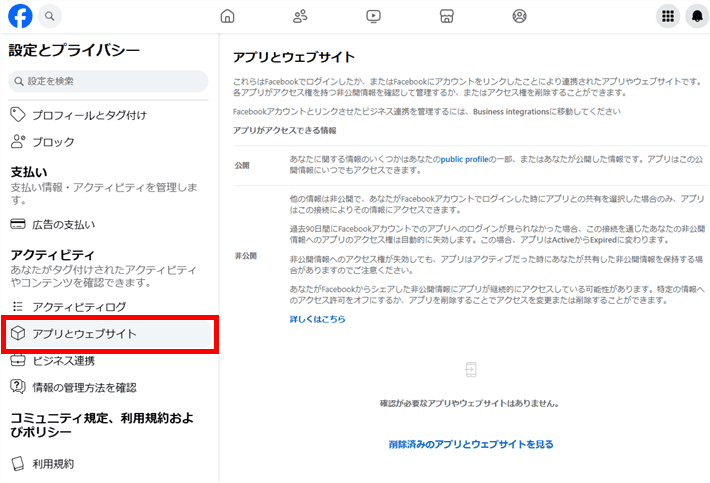Open Friends icon in top bar

[x=300, y=16]
